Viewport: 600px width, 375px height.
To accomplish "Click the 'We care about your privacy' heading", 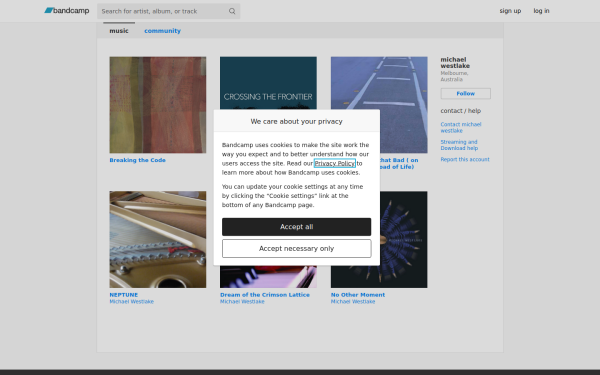I will pyautogui.click(x=297, y=121).
